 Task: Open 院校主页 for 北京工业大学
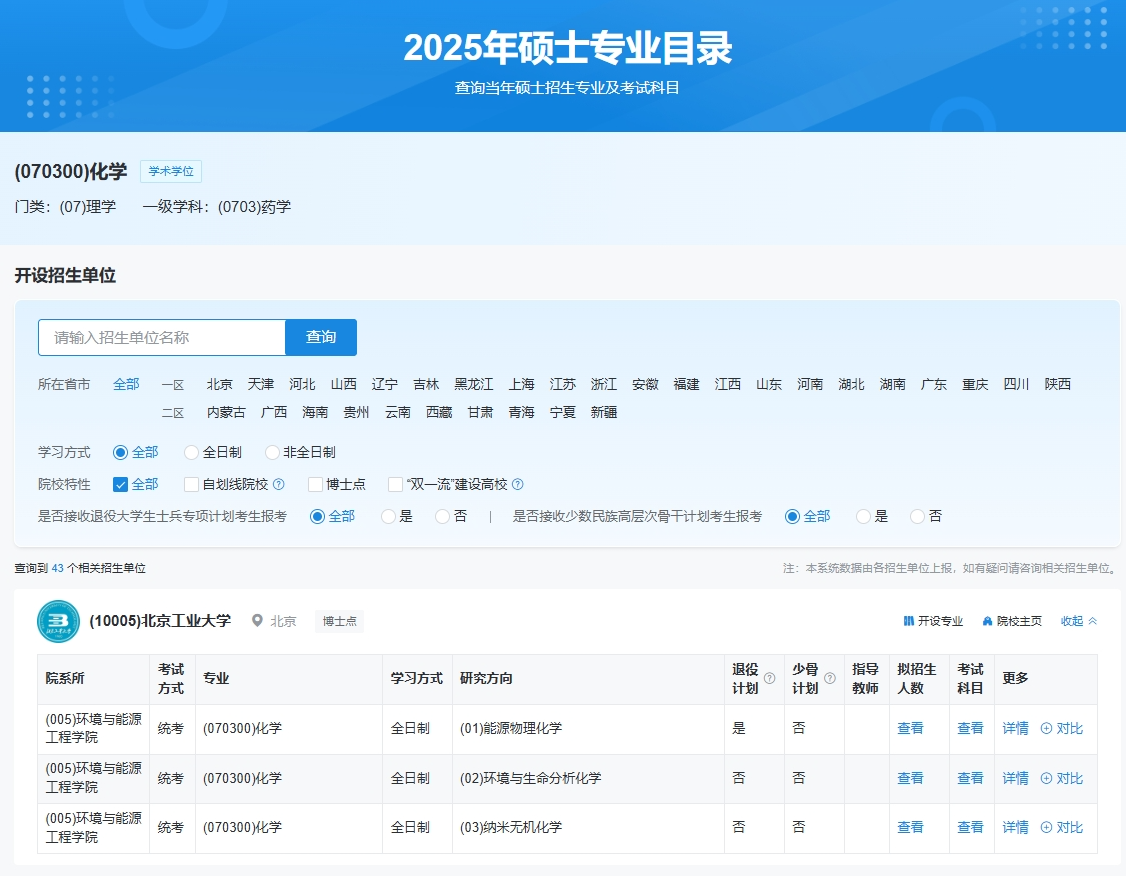[1012, 621]
